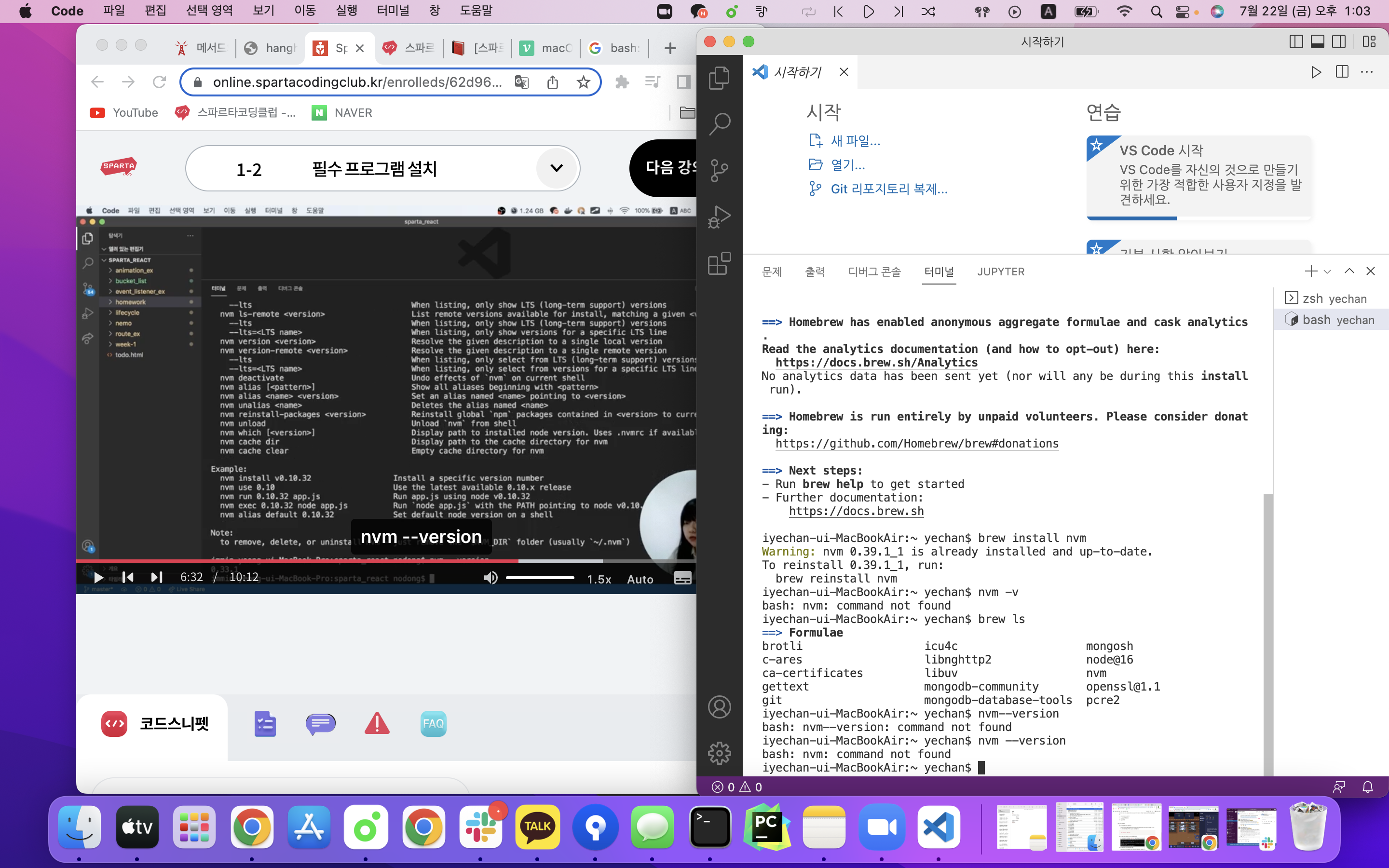Open Run and Debug view in VS Code
The image size is (1389, 868).
pyautogui.click(x=719, y=217)
